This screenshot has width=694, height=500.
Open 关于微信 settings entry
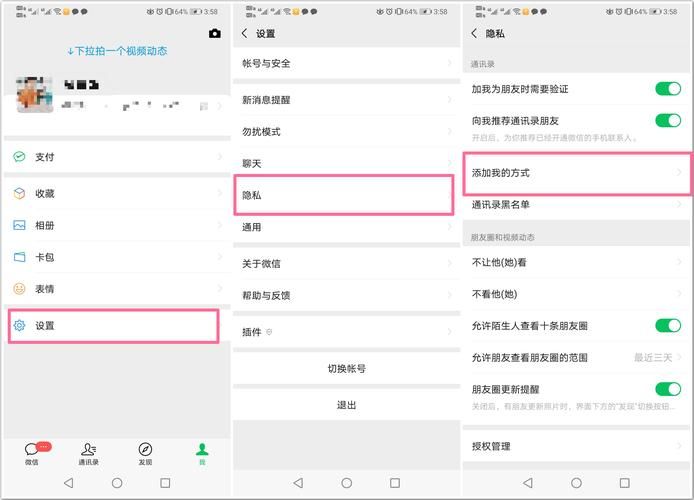tap(347, 264)
